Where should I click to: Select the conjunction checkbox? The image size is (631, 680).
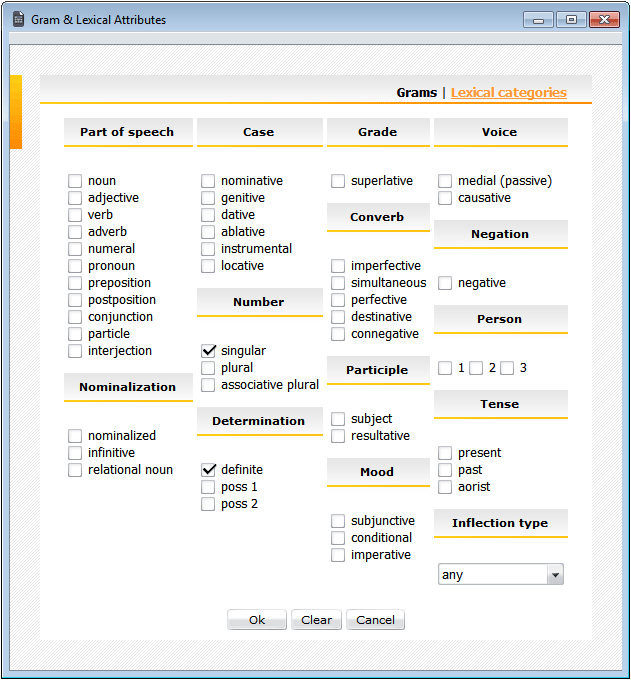click(x=75, y=317)
